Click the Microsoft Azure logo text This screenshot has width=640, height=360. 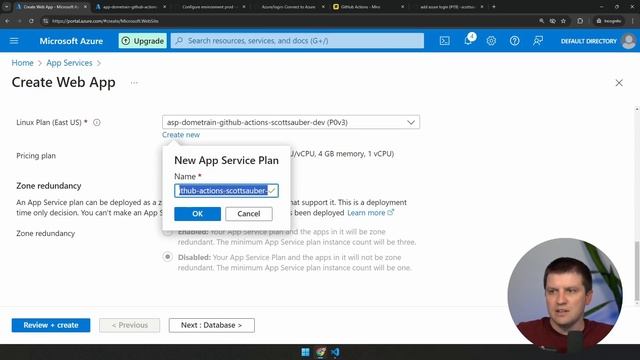click(71, 41)
